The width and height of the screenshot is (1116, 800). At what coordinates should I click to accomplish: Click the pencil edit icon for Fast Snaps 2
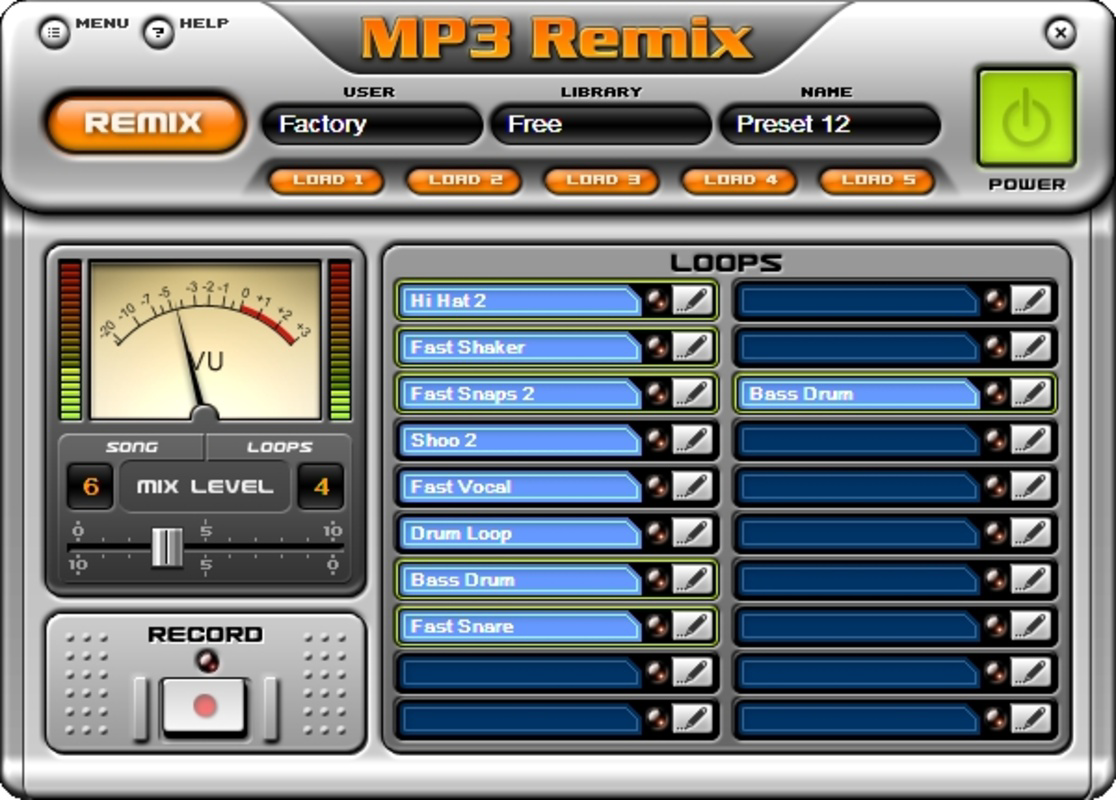tap(693, 394)
